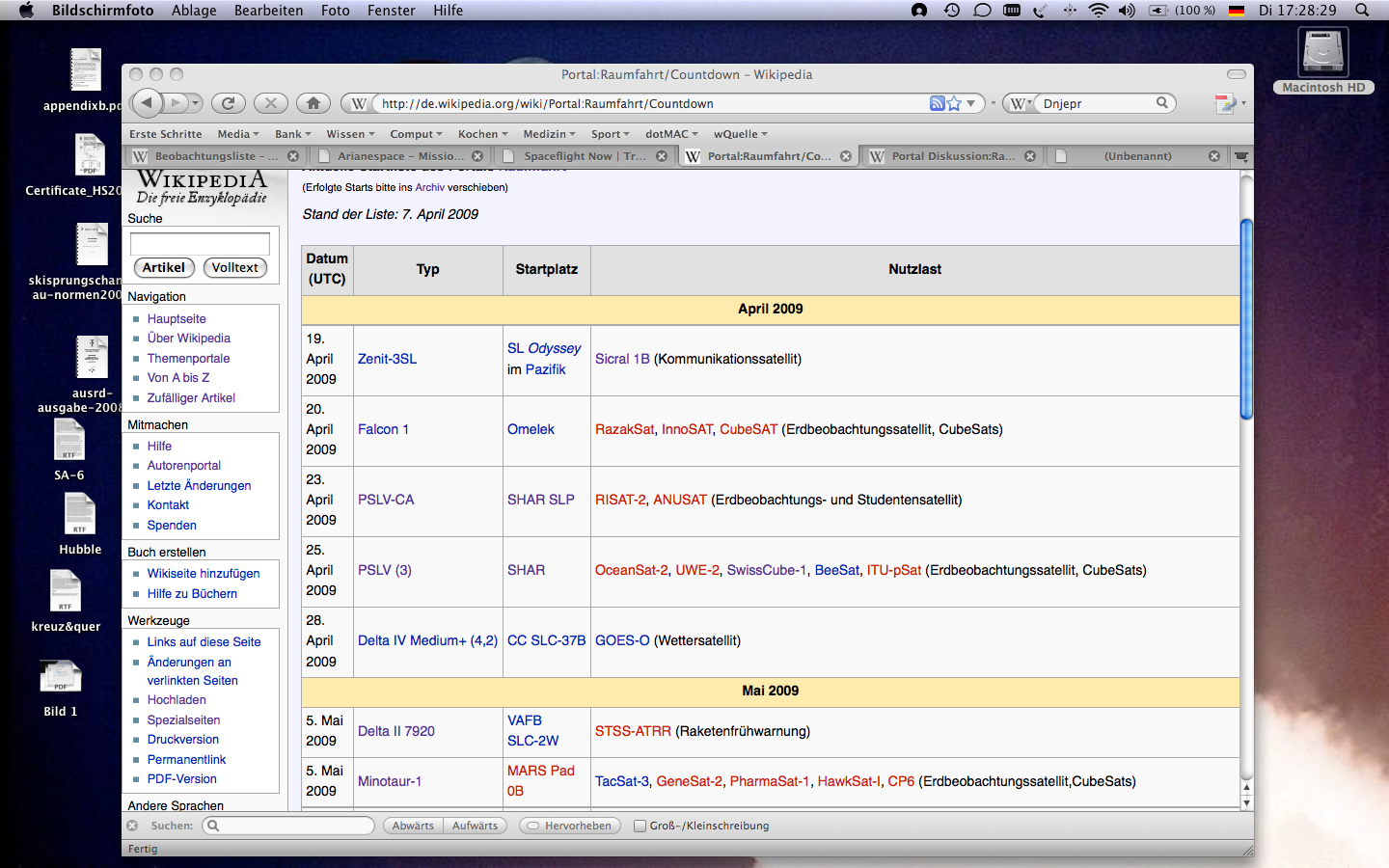The image size is (1389, 868).
Task: Click the browser back button
Action: click(147, 102)
